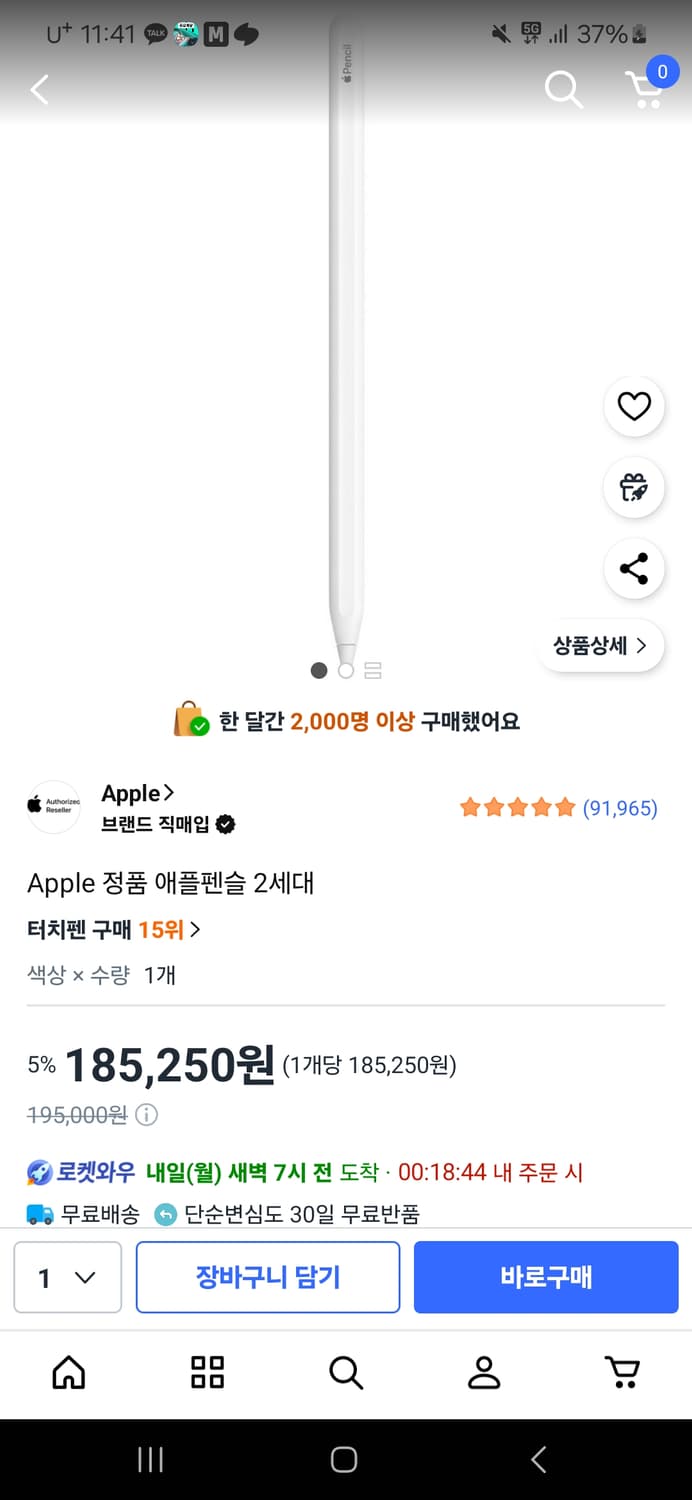692x1500 pixels.
Task: Tap the price info circle icon
Action: coord(145,1114)
